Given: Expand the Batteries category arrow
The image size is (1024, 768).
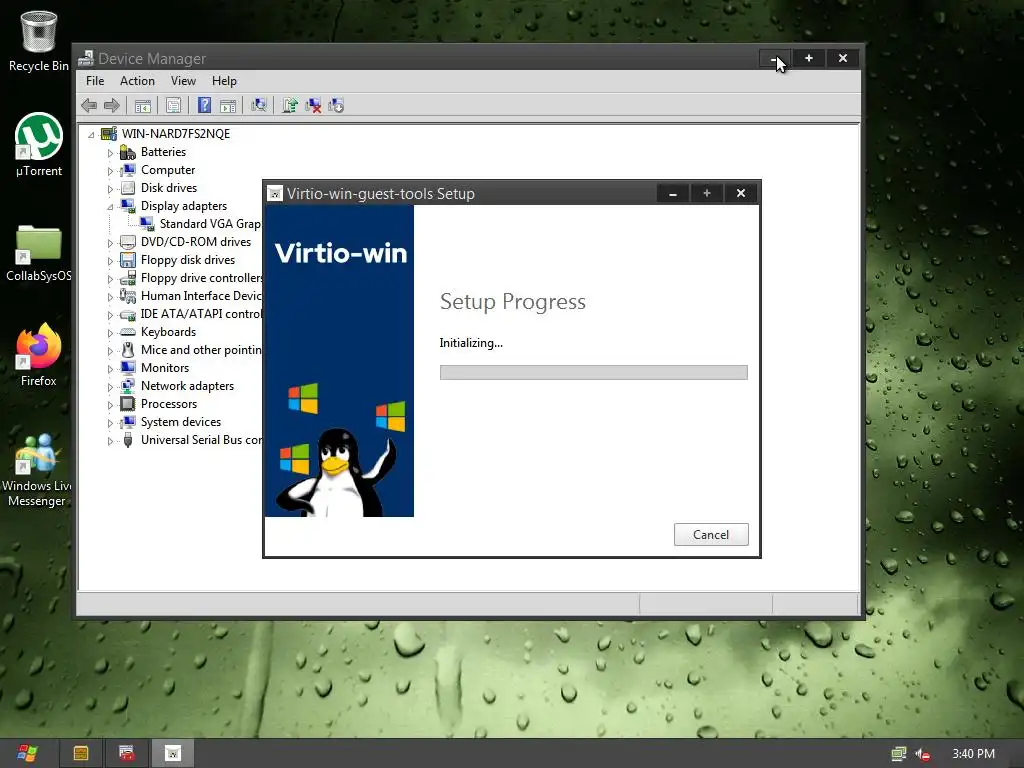Looking at the screenshot, I should coord(110,153).
